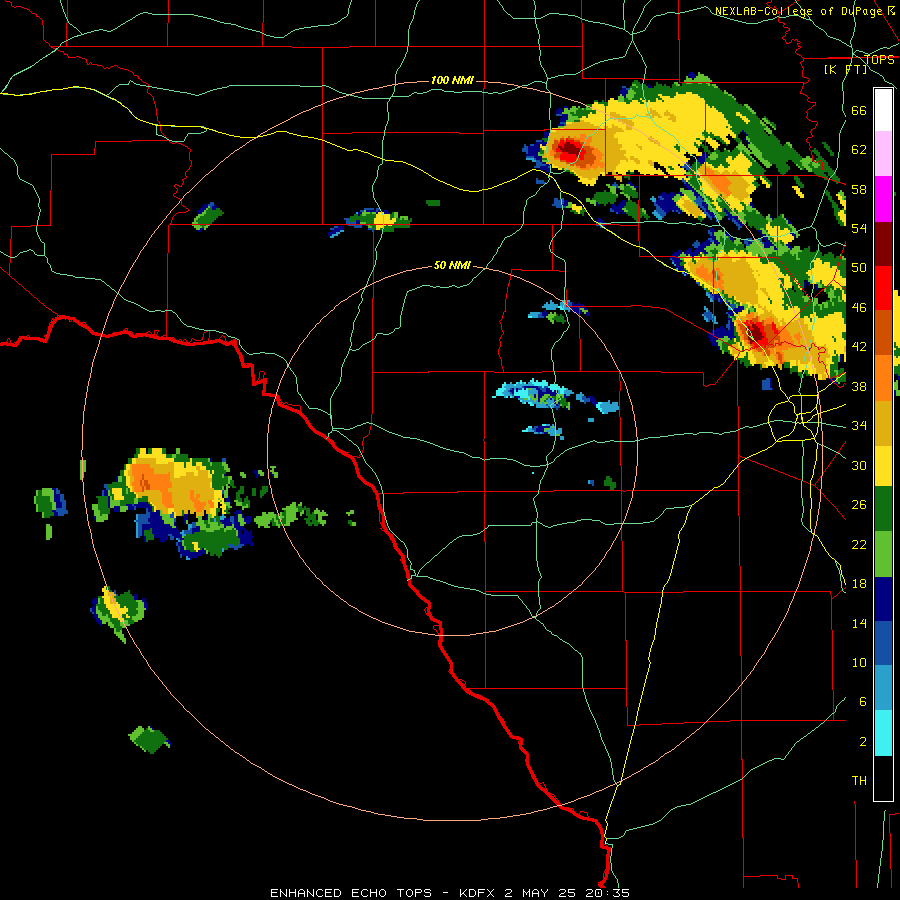The image size is (900, 900).
Task: Select the 42 legend value
Action: 859,347
